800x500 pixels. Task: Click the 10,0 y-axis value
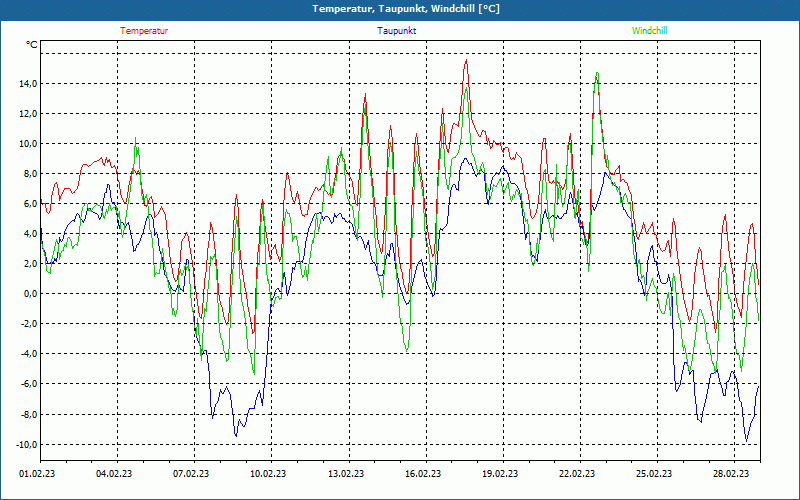coord(29,143)
